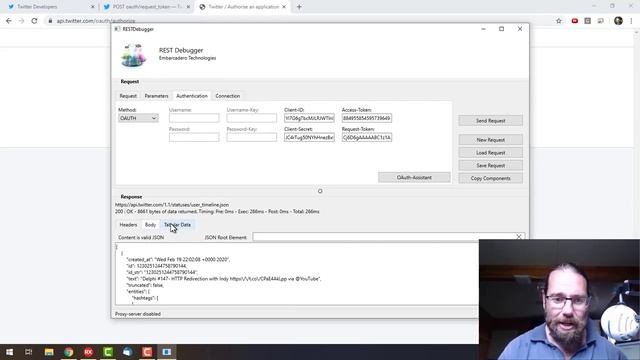Click the Access-Token input field
This screenshot has width=640, height=360.
(x=367, y=118)
